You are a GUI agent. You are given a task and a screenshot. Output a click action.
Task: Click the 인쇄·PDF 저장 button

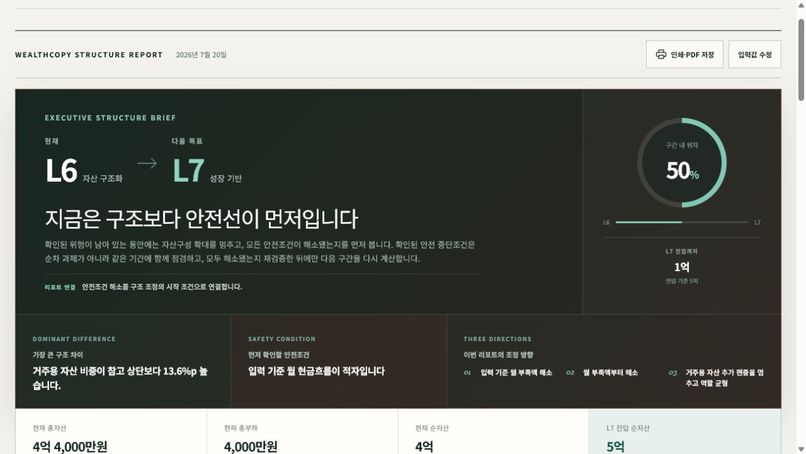point(684,54)
